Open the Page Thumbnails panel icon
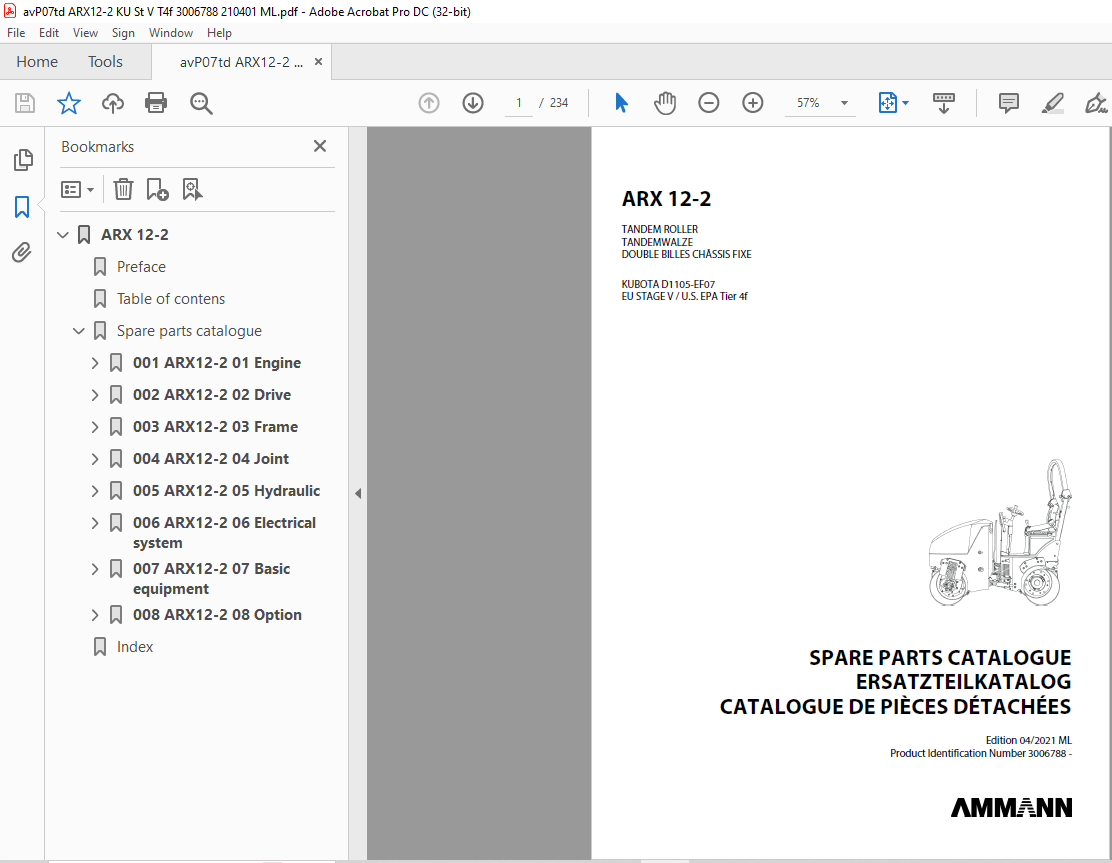 23,160
